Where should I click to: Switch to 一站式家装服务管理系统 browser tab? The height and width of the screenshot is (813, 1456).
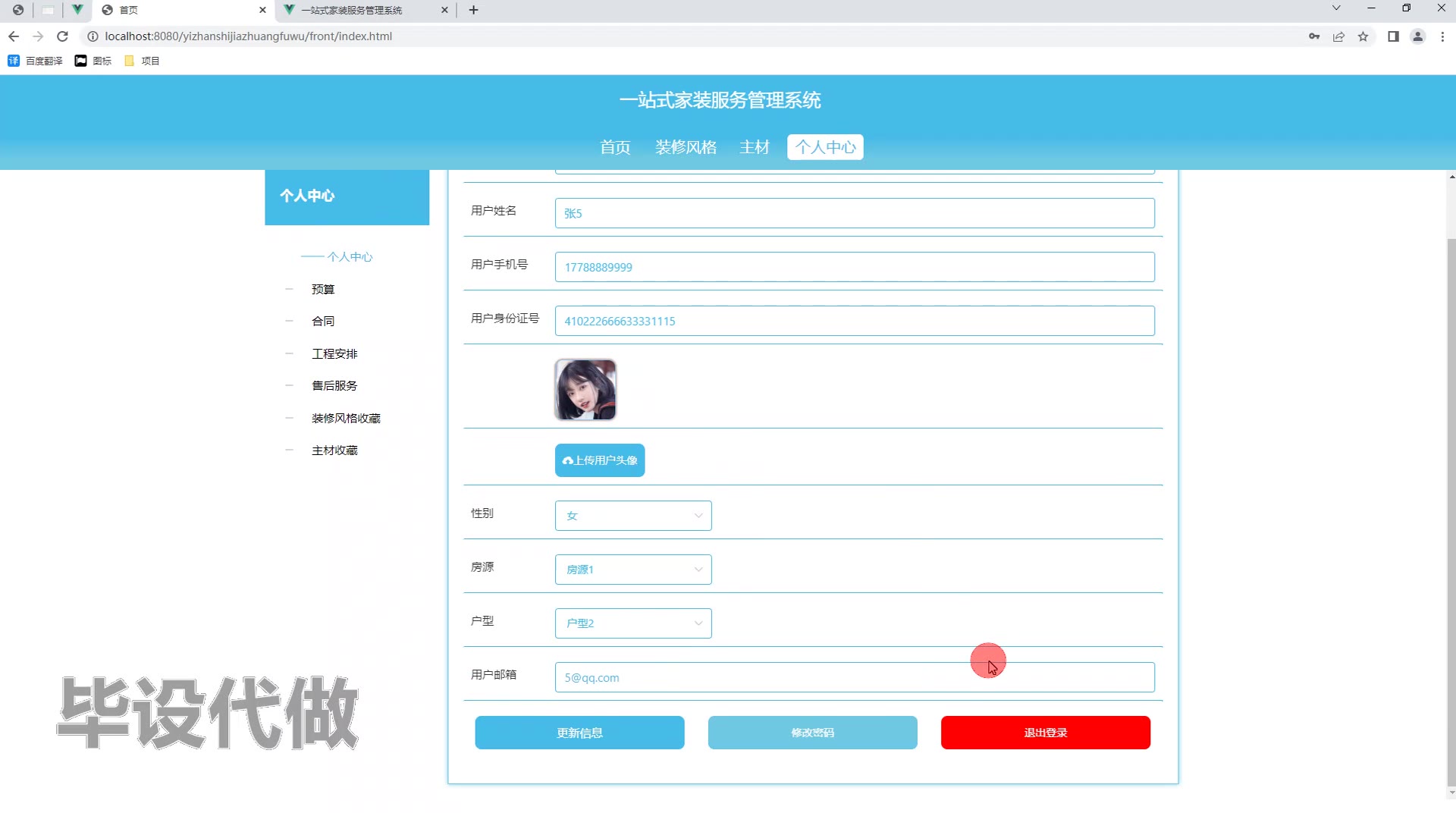[x=366, y=10]
